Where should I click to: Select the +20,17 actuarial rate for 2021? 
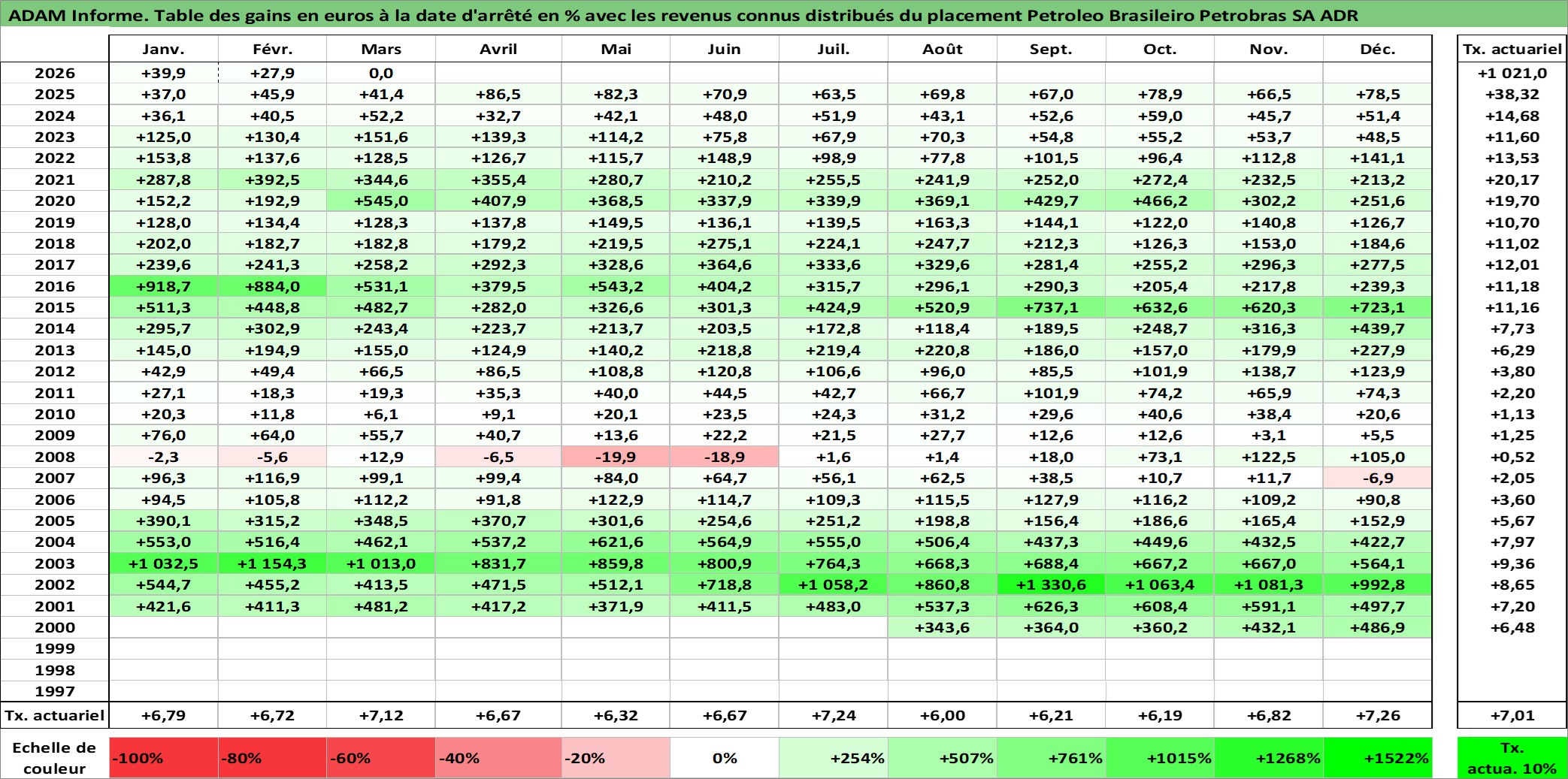point(1512,180)
